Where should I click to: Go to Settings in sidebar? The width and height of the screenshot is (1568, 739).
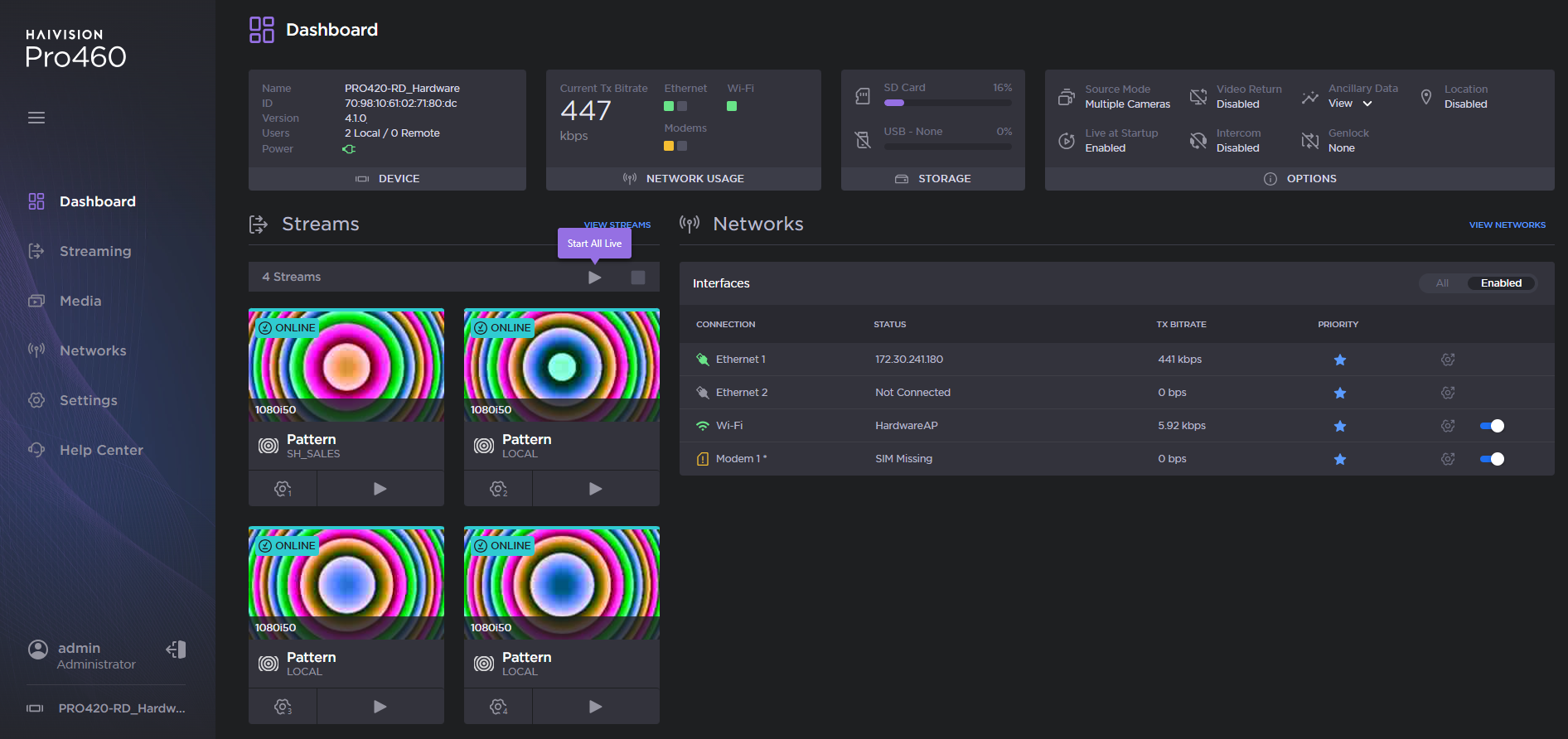[88, 400]
